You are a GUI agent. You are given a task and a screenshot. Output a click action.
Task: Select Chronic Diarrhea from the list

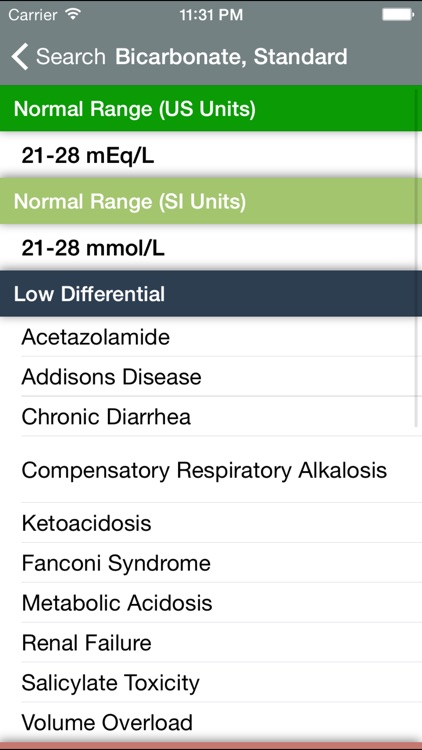pyautogui.click(x=211, y=416)
